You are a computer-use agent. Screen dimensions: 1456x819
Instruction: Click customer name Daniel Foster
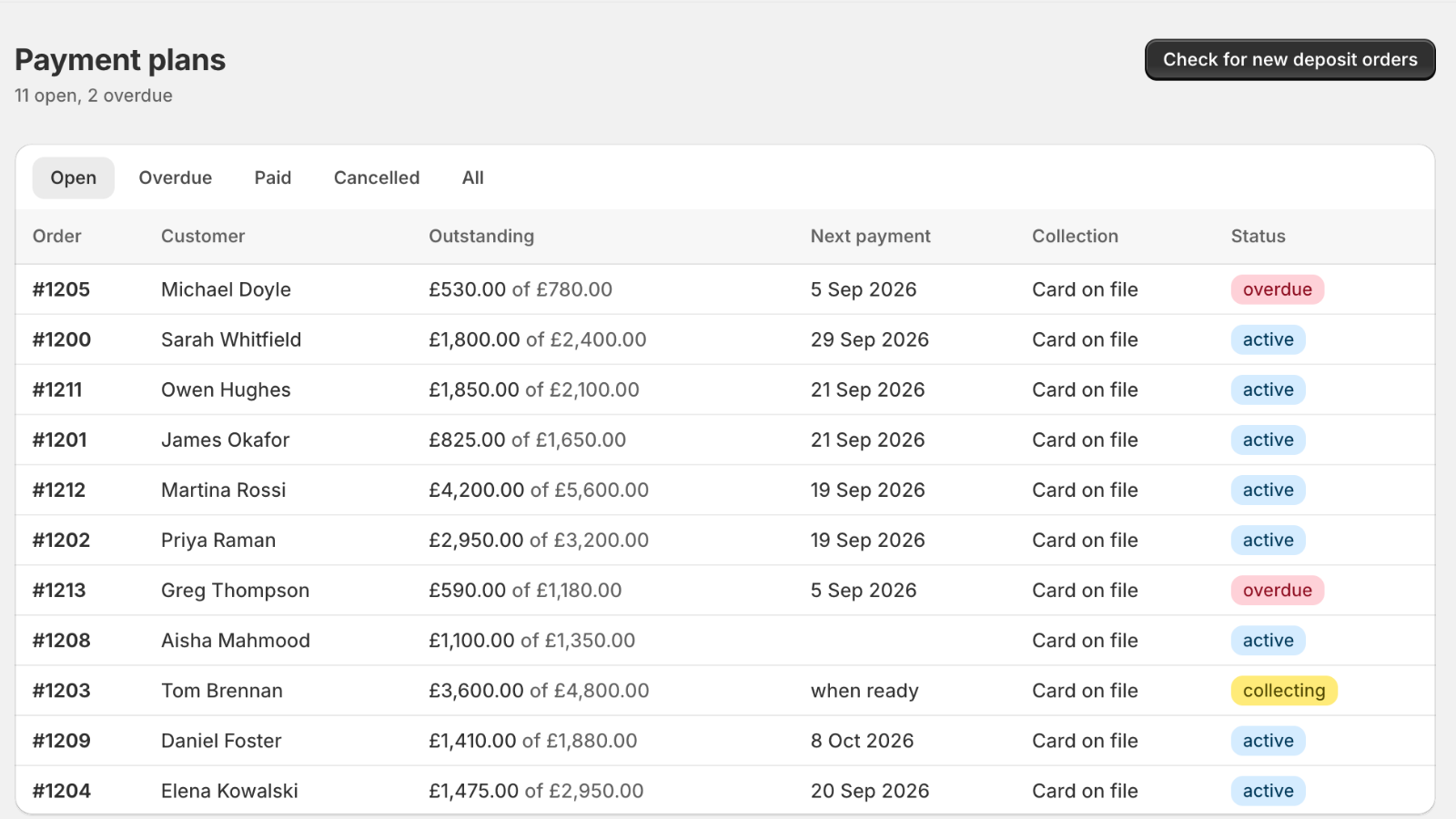pos(221,740)
